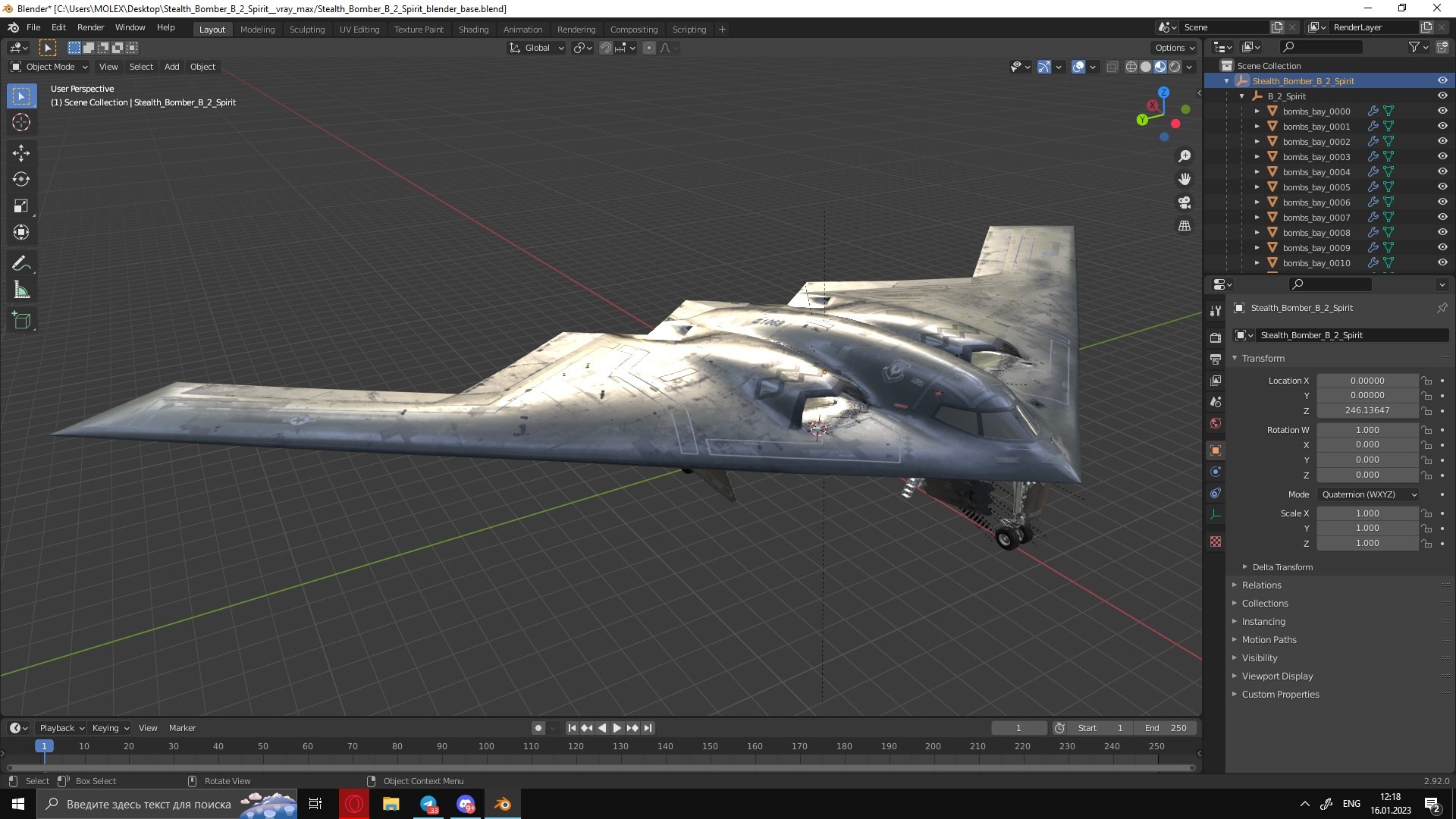1456x819 pixels.
Task: Open the Physics properties tab
Action: point(1216,472)
